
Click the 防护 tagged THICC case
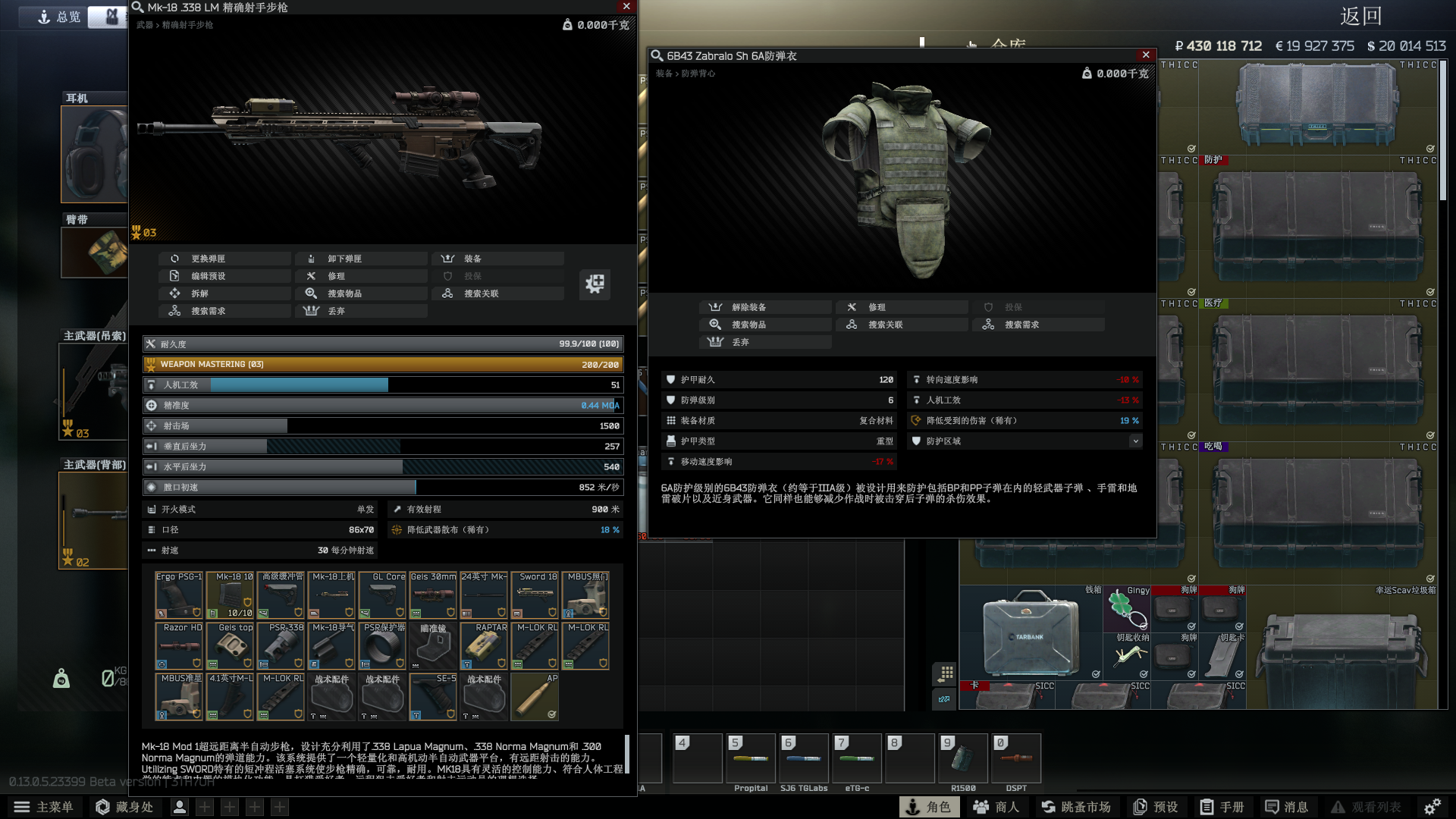[1319, 226]
